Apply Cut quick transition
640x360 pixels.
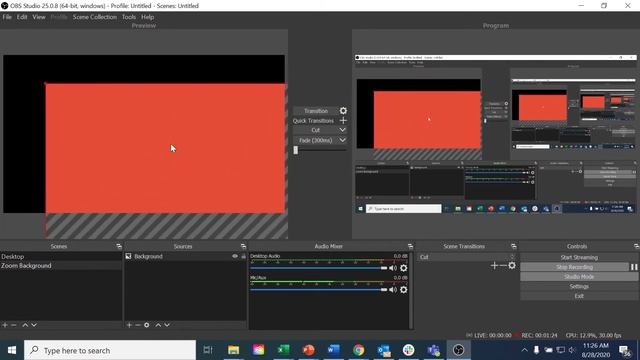(x=316, y=130)
